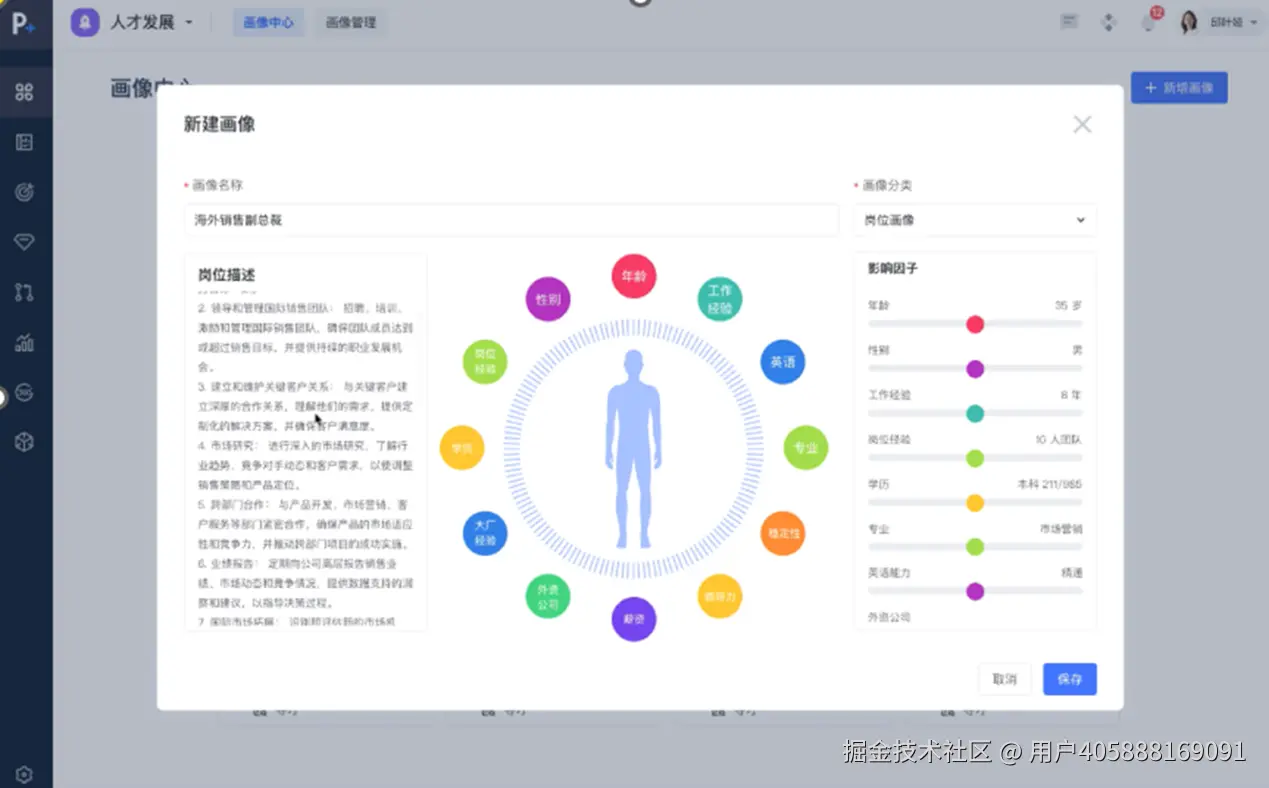Viewport: 1269px width, 788px height.
Task: Open the apps grid sidebar icon
Action: point(25,92)
